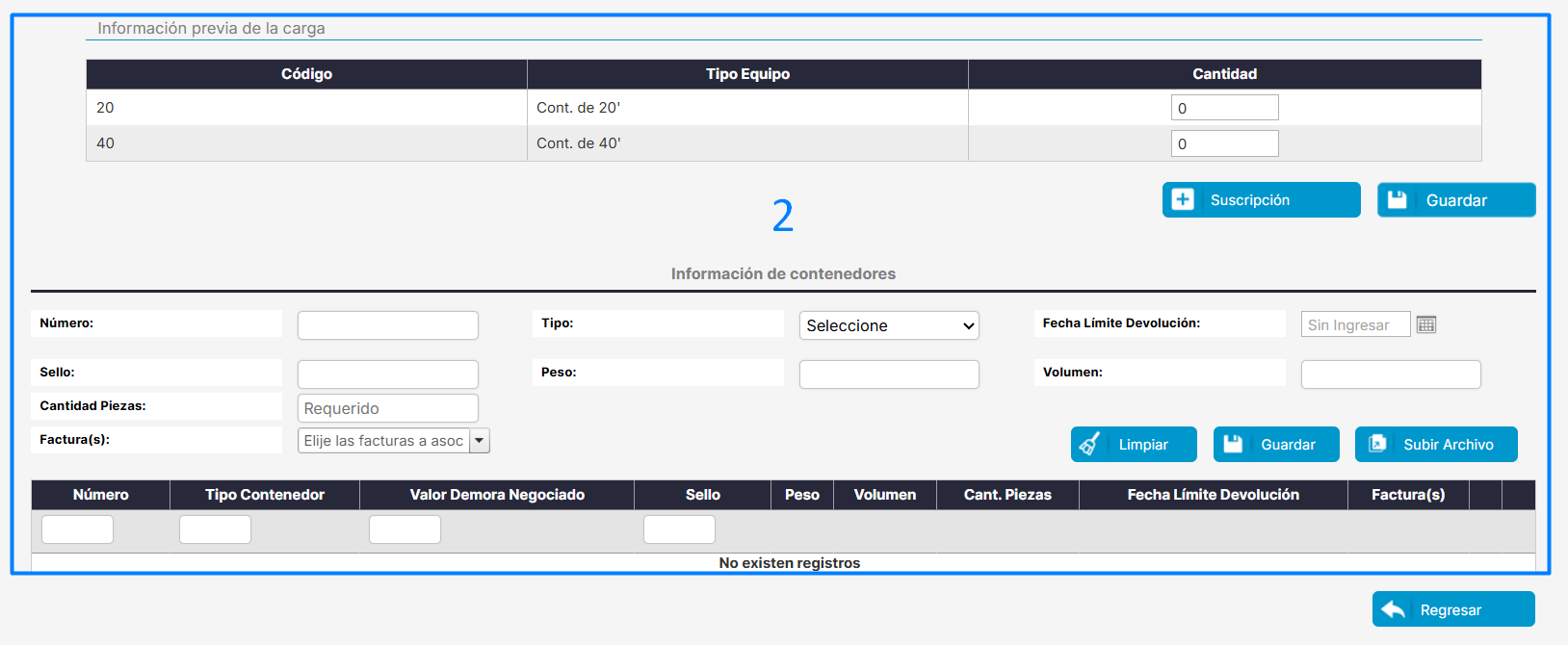
Task: Click the file upload icon on Subir Archivo
Action: (x=1377, y=444)
